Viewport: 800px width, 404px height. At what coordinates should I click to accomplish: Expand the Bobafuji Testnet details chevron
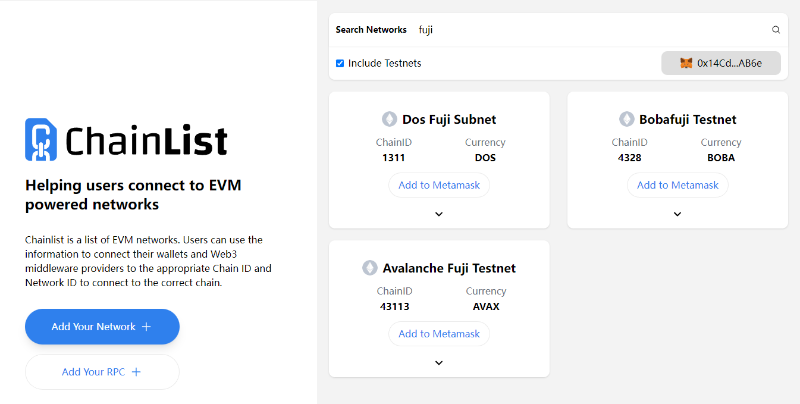(677, 213)
